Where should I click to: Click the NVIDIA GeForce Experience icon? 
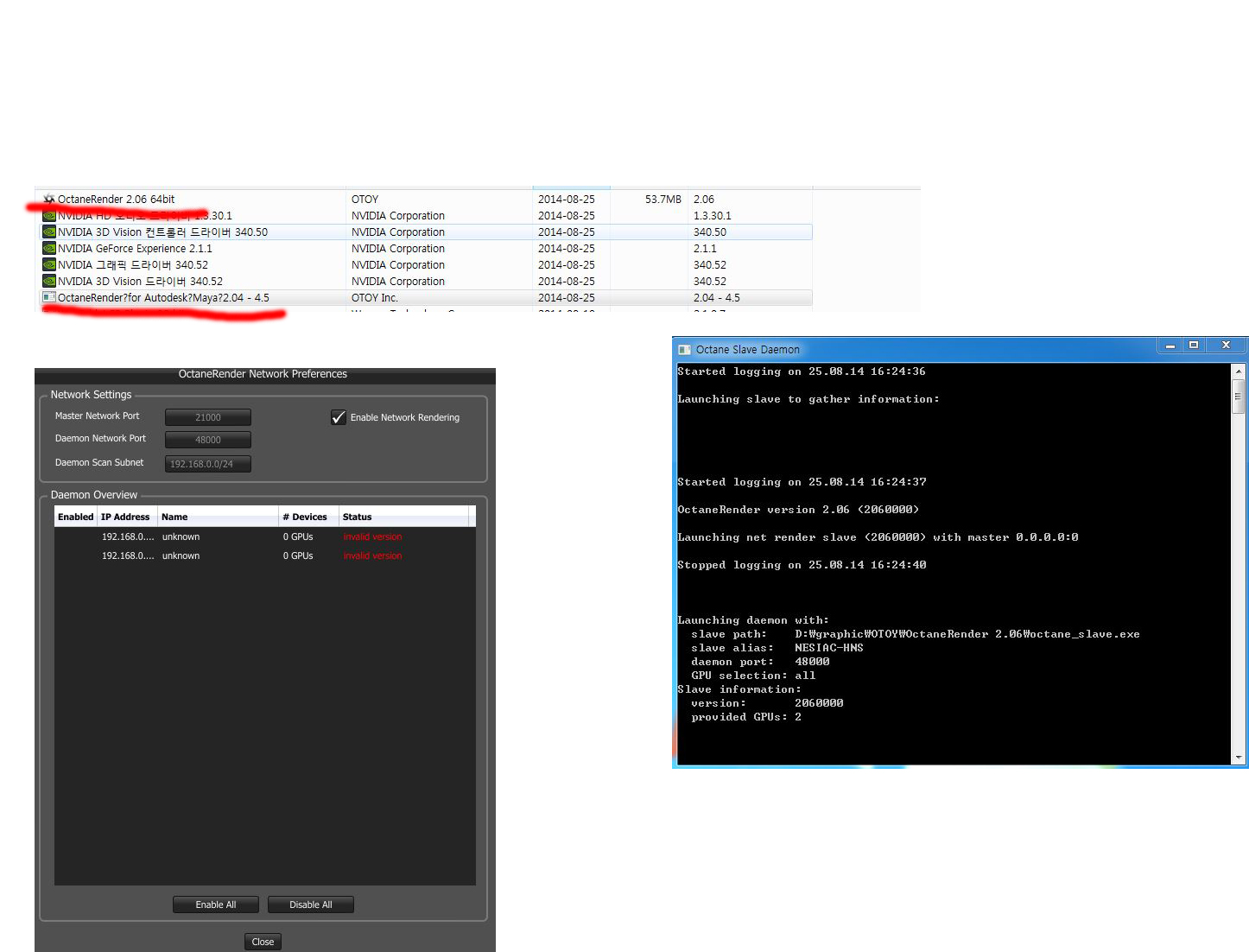tap(49, 248)
